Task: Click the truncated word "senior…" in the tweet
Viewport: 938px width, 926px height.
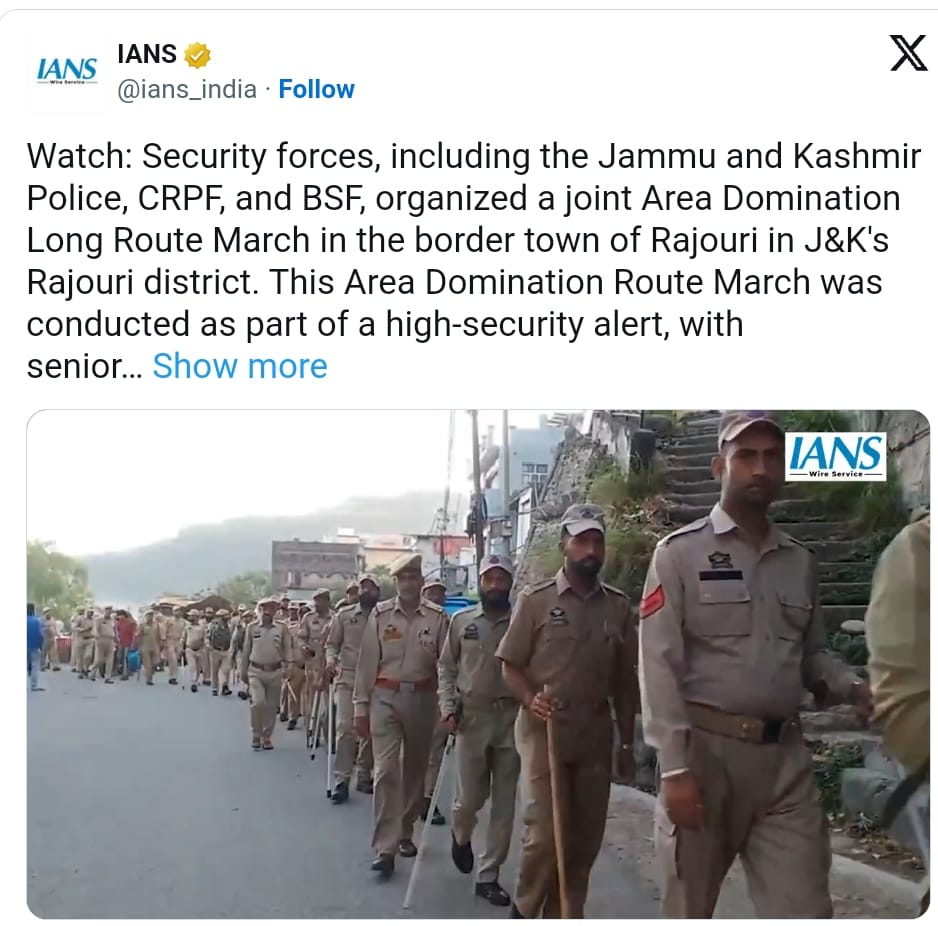Action: coord(84,366)
